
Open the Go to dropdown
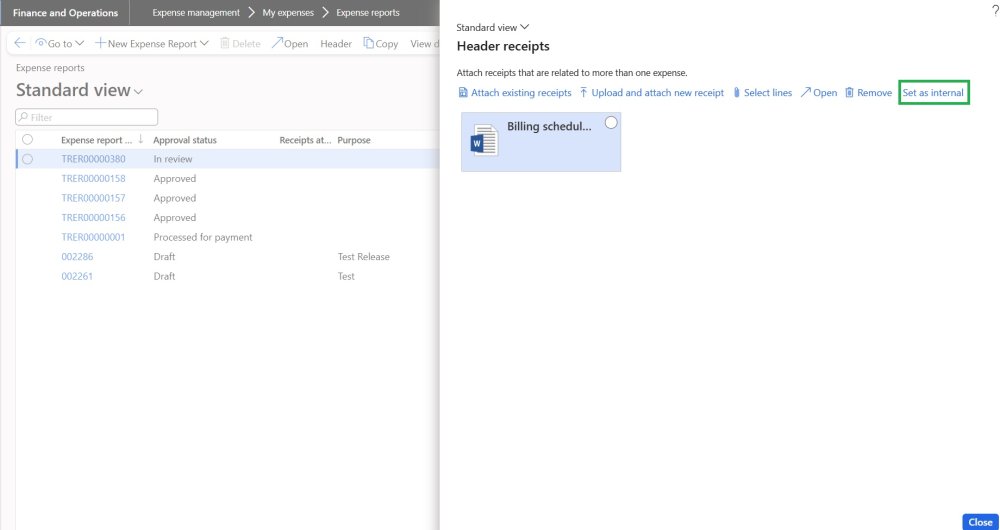tap(60, 43)
